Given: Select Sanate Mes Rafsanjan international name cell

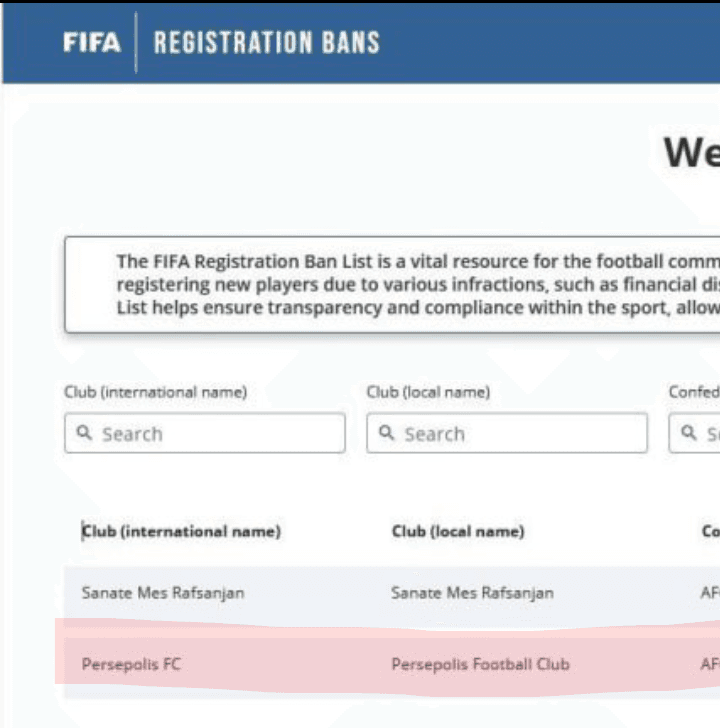Looking at the screenshot, I should pyautogui.click(x=163, y=593).
